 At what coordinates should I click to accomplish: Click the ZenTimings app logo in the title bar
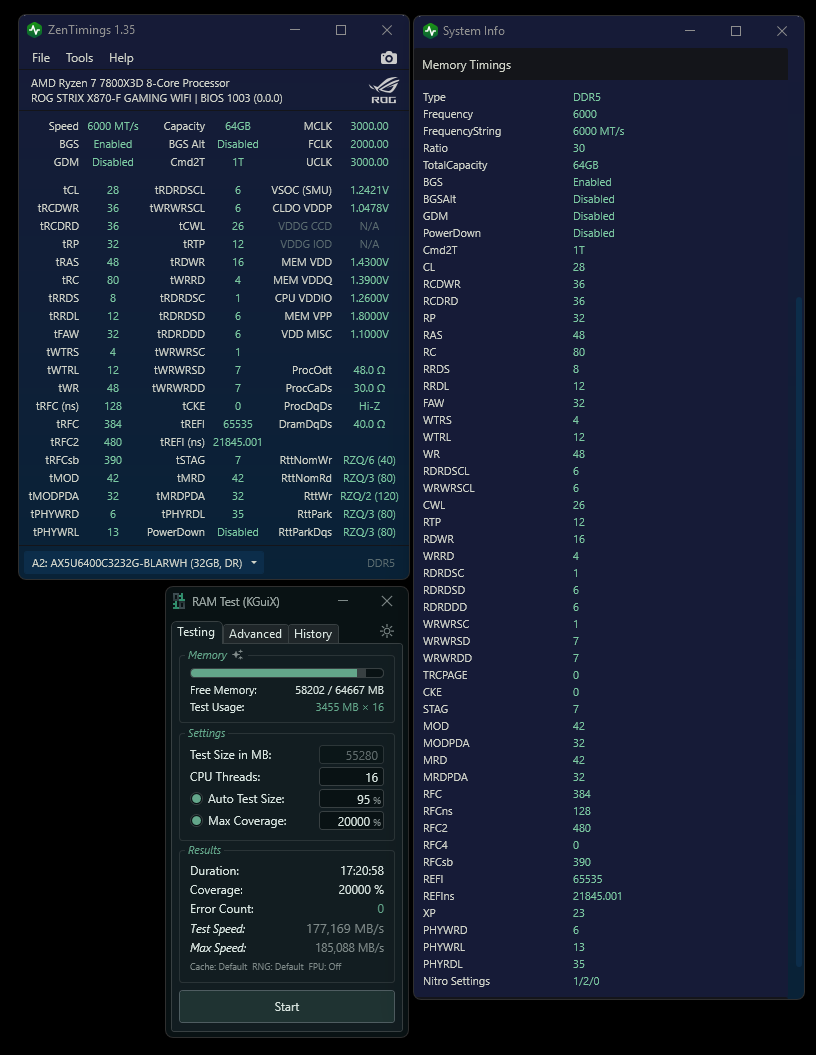click(34, 30)
